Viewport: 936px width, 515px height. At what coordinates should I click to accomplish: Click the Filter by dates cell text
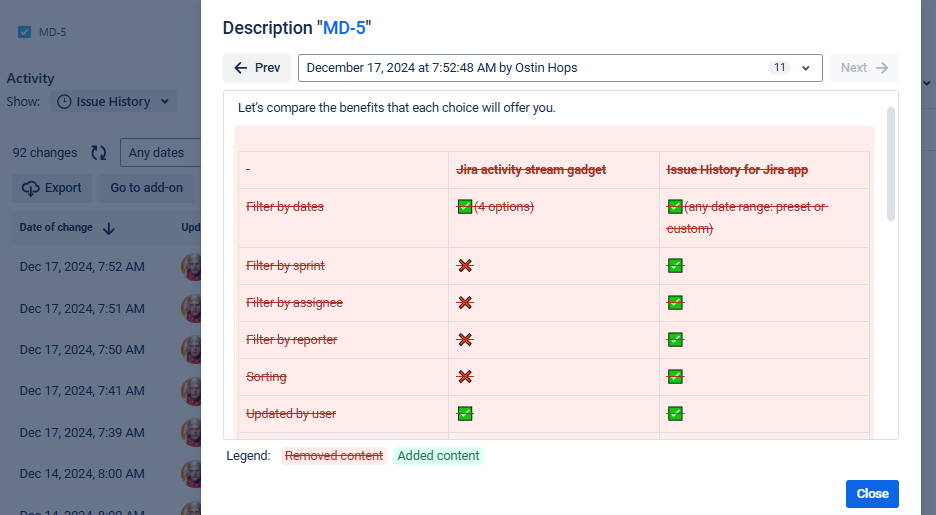pyautogui.click(x=285, y=206)
